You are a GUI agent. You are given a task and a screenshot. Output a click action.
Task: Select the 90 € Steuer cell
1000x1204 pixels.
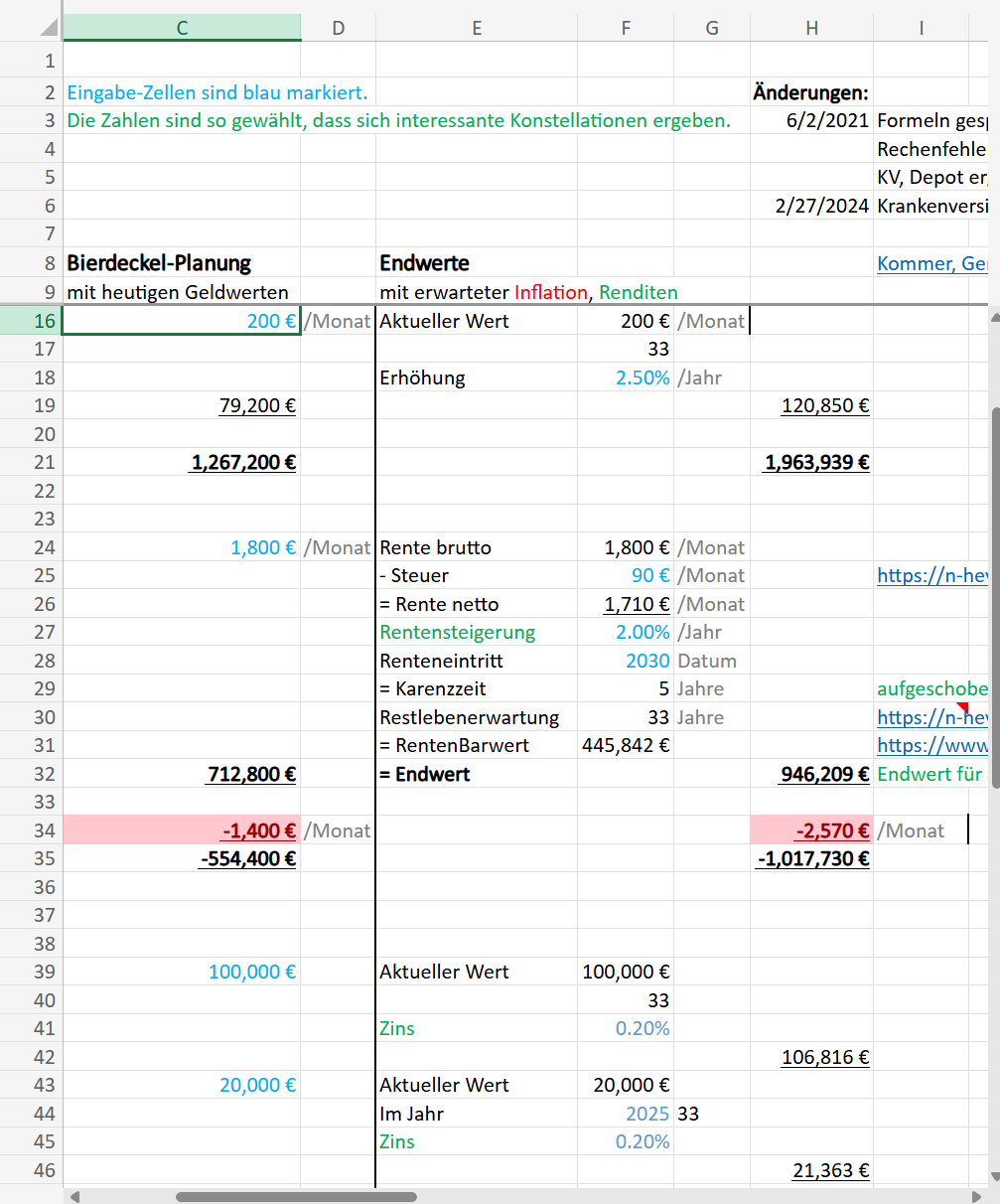(x=626, y=575)
